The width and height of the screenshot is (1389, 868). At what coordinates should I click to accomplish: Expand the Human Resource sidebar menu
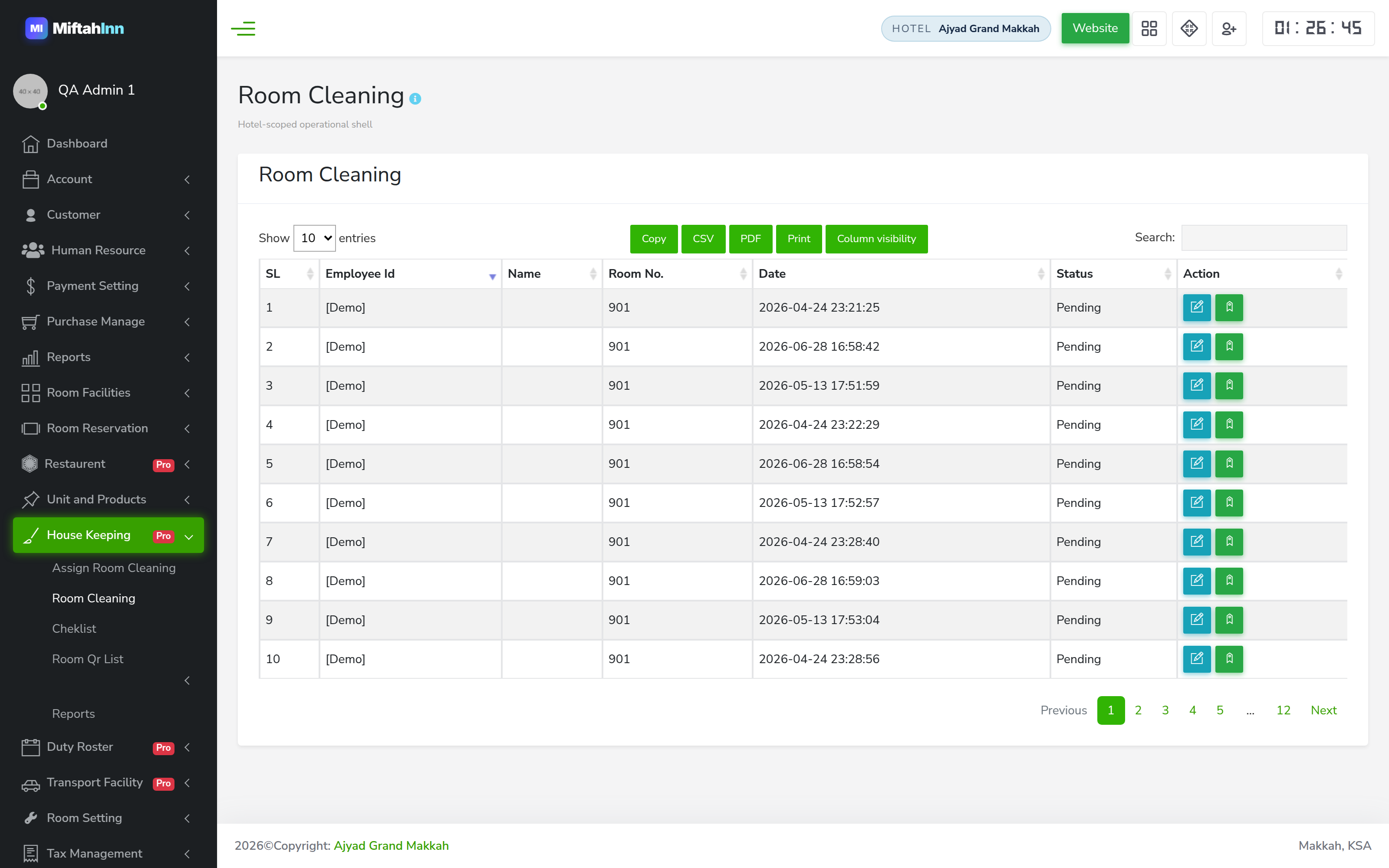click(109, 250)
